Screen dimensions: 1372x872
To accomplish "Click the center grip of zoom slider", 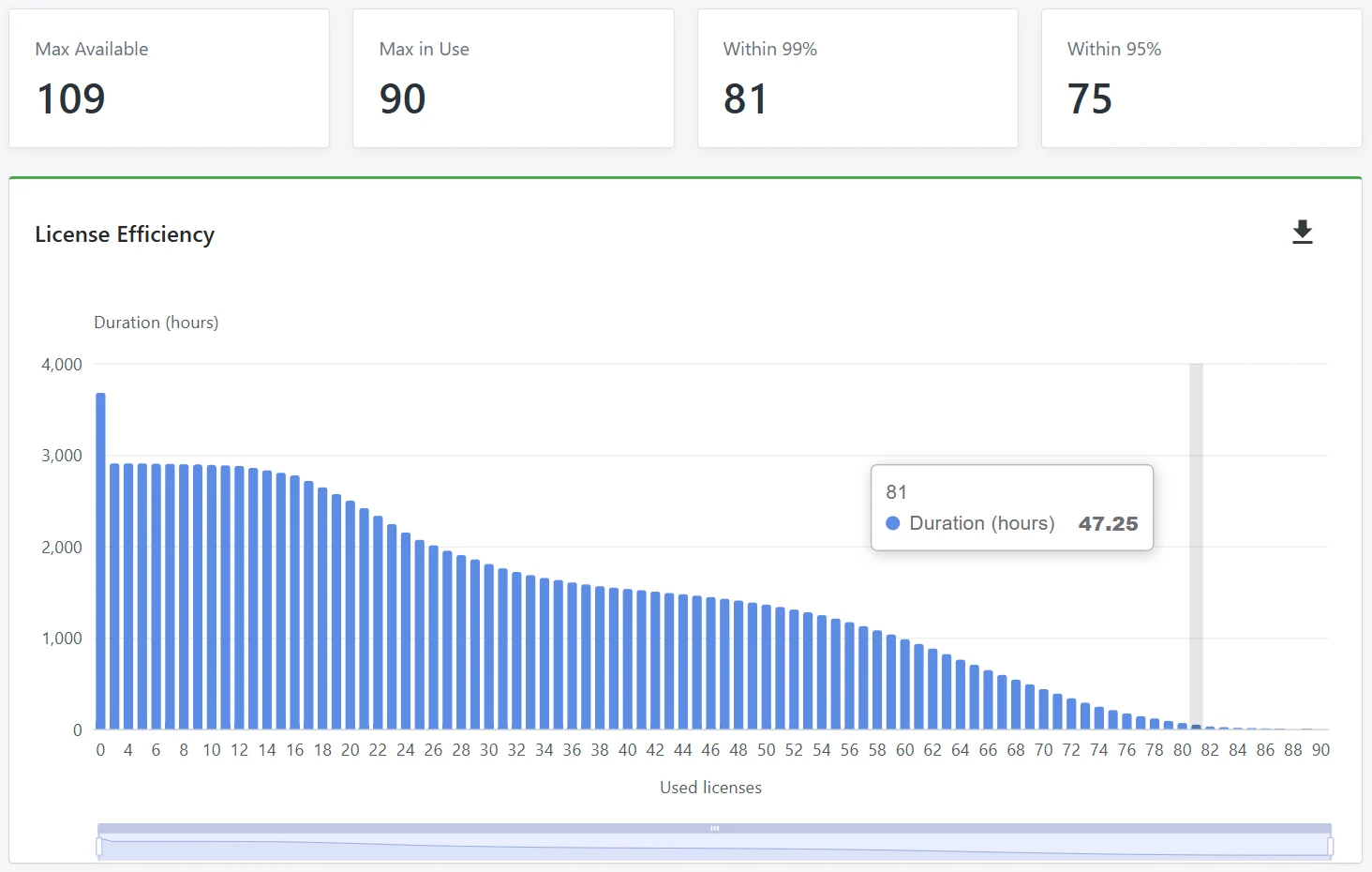I will [x=714, y=828].
